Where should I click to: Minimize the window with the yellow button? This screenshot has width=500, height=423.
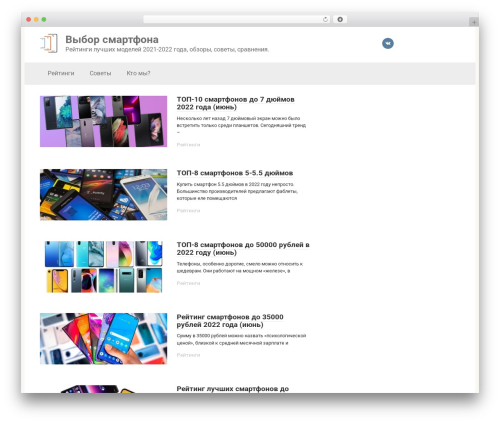pos(36,20)
